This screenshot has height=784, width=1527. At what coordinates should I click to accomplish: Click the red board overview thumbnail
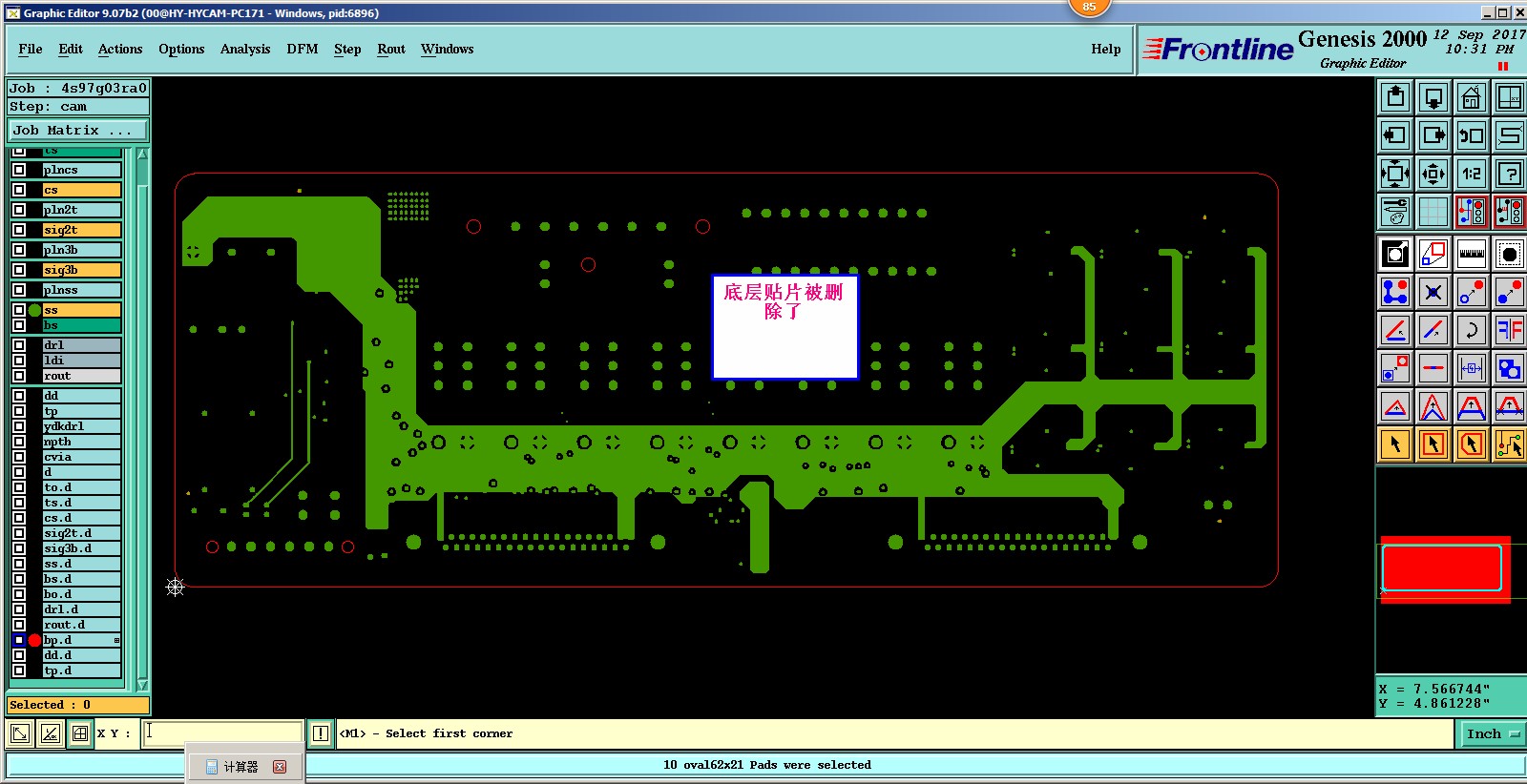click(x=1445, y=569)
